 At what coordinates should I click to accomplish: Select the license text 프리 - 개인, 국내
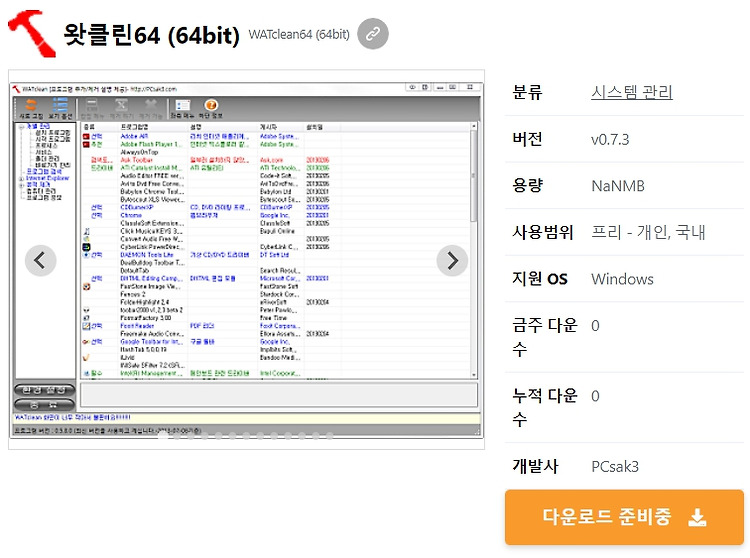pos(648,232)
